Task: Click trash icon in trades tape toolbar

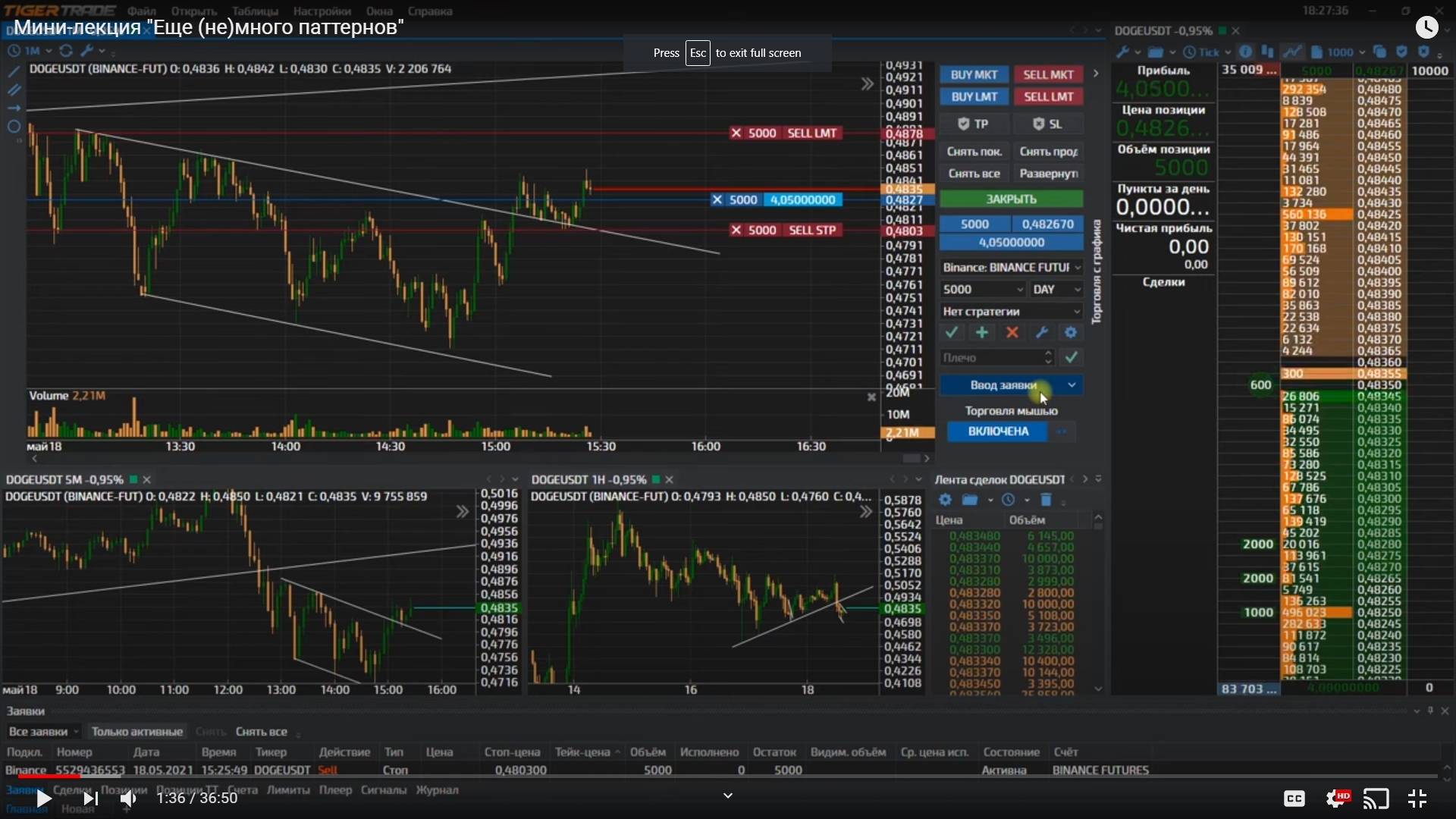Action: (1046, 499)
